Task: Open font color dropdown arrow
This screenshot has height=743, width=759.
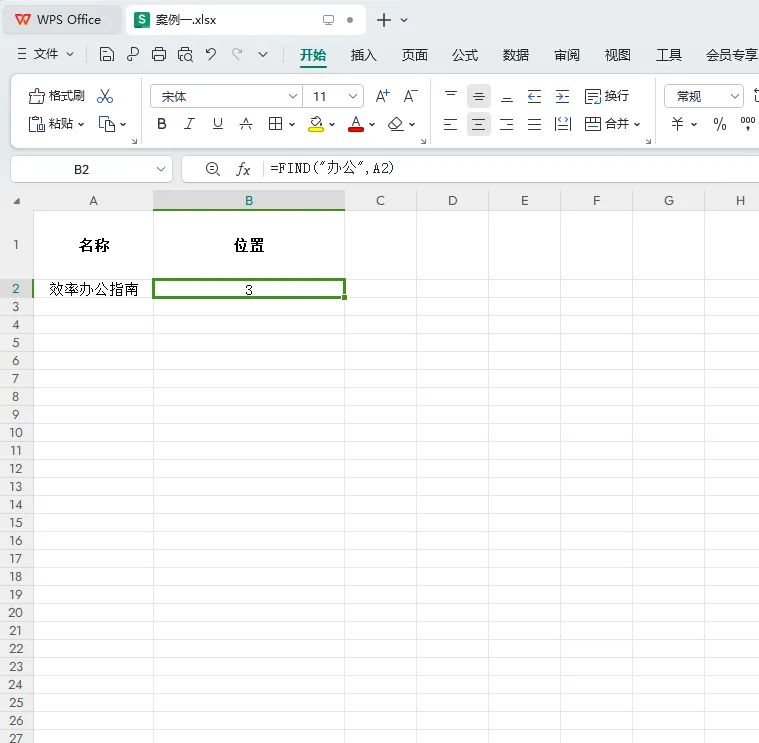Action: tap(372, 124)
